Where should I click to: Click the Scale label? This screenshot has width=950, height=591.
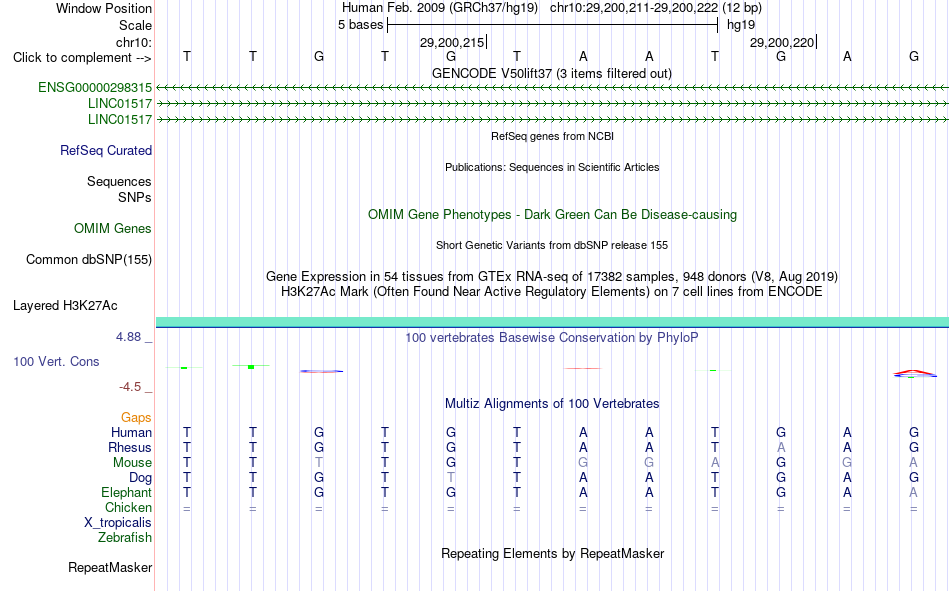coord(136,25)
